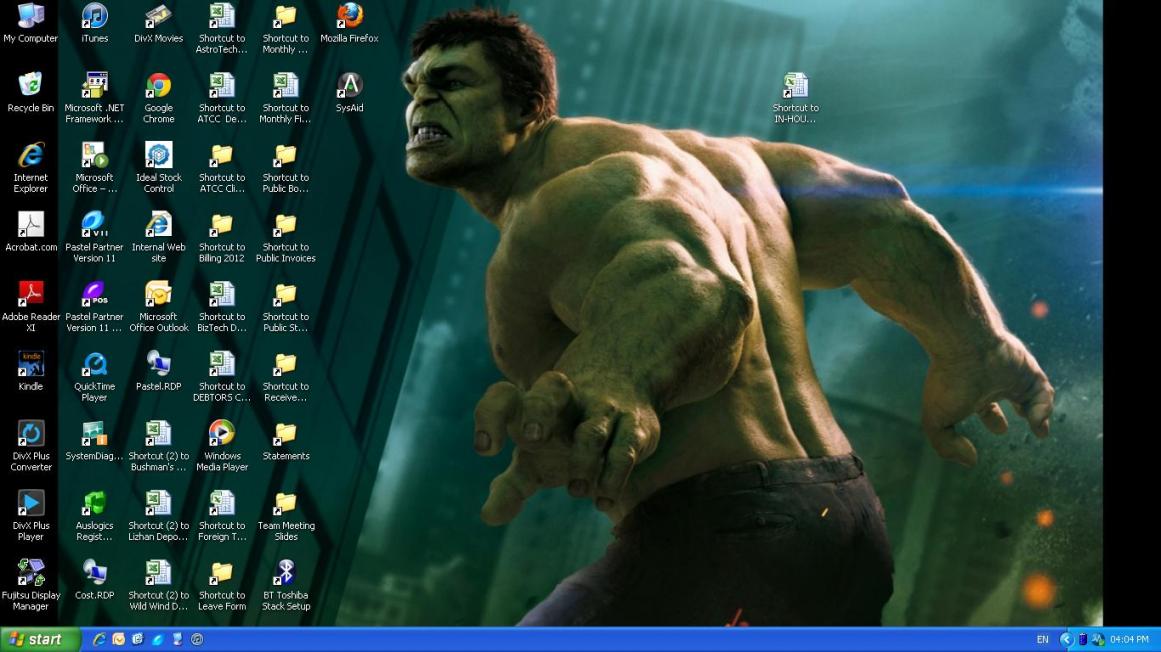1161x652 pixels.
Task: Select the DivX Movies icon
Action: (x=158, y=16)
